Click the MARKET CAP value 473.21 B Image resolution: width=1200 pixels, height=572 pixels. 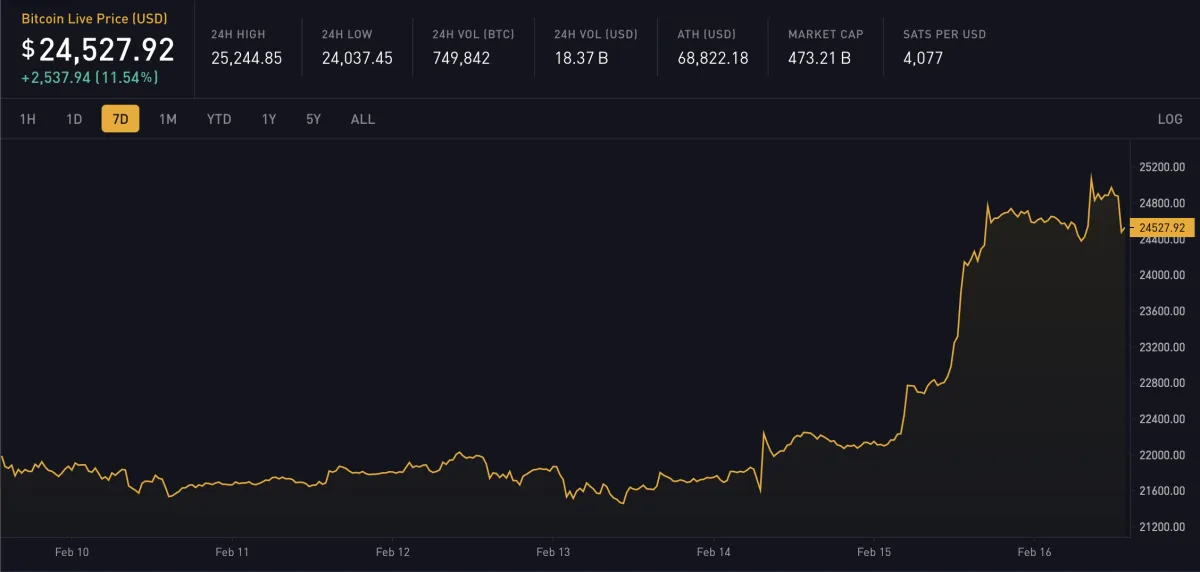click(819, 58)
